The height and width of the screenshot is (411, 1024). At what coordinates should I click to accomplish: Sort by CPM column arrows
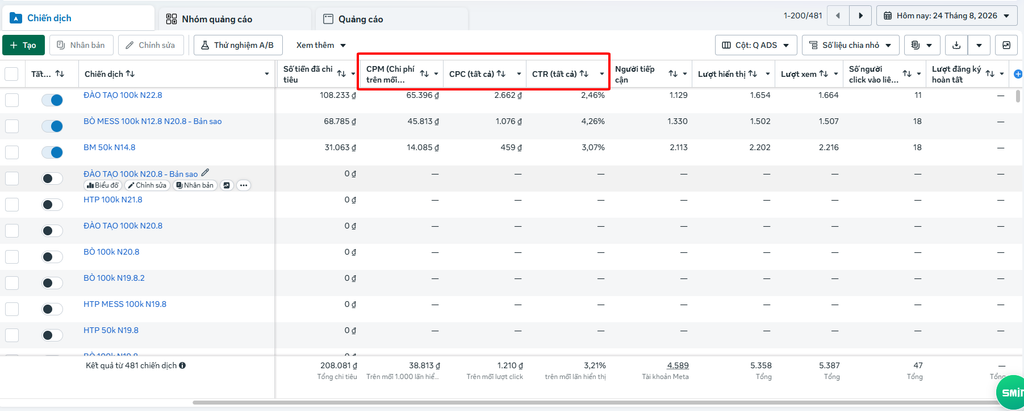tap(424, 74)
